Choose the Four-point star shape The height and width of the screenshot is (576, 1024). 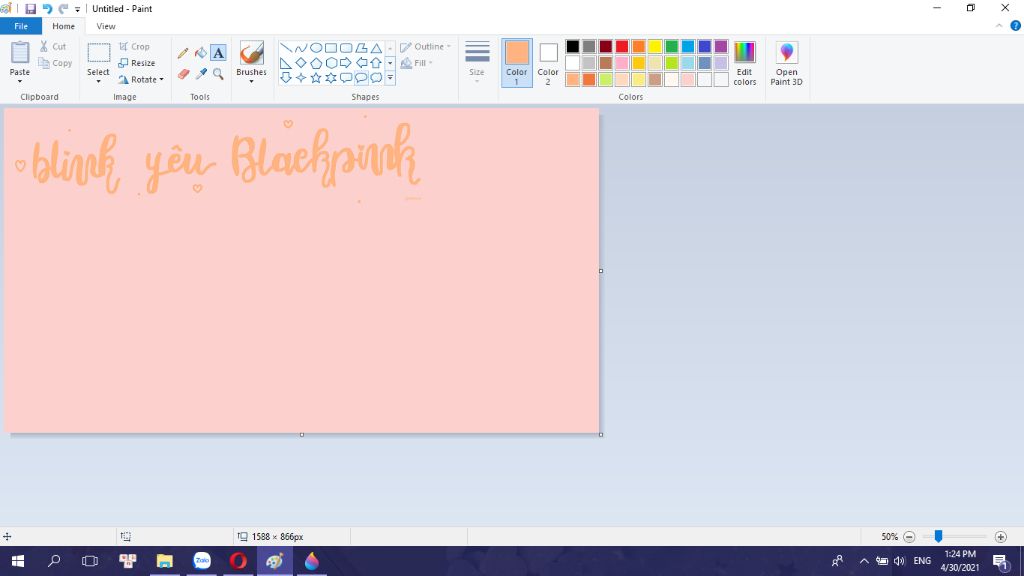click(300, 78)
